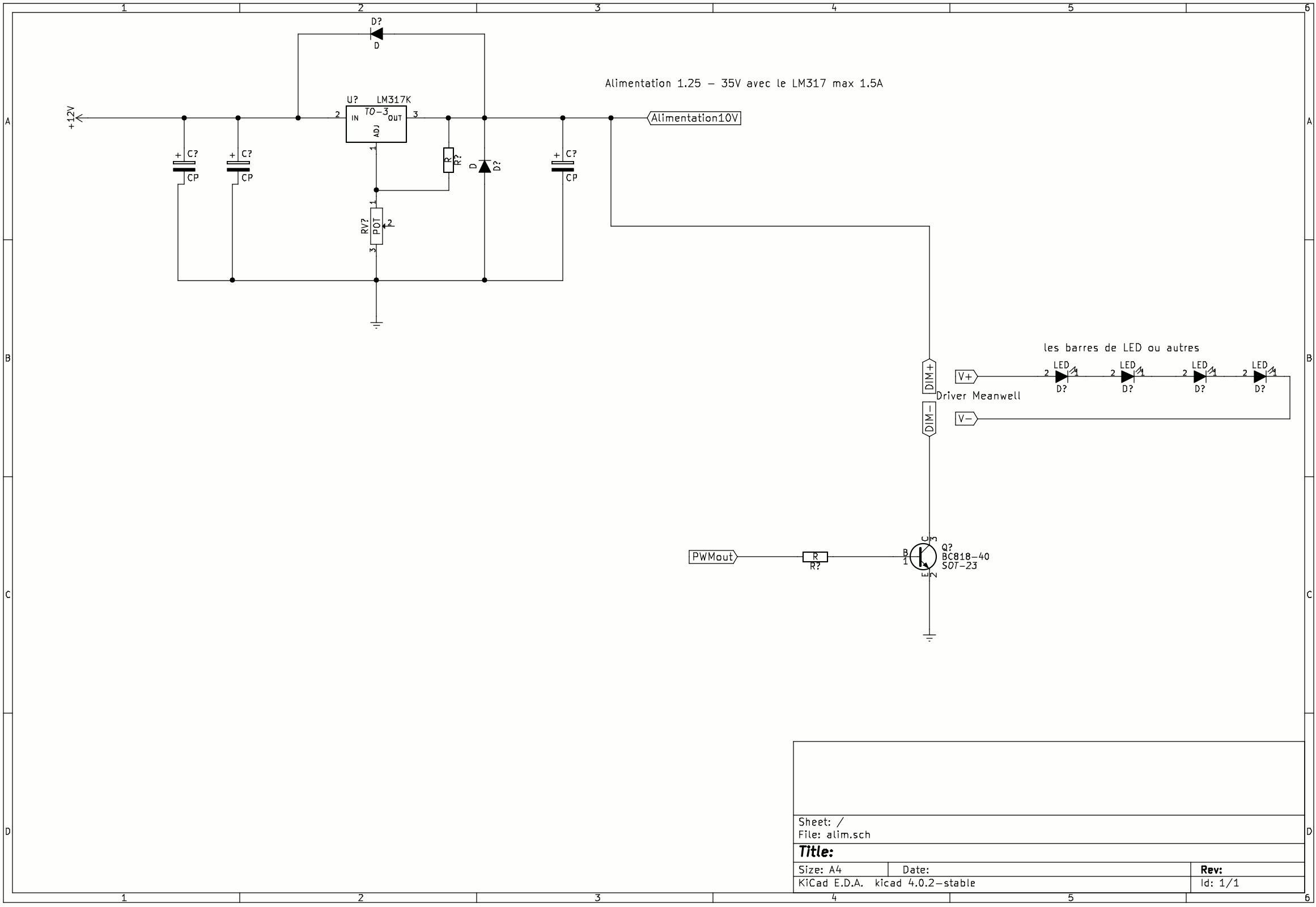Select the last LED in the chain
1316x907 pixels.
[x=1259, y=376]
